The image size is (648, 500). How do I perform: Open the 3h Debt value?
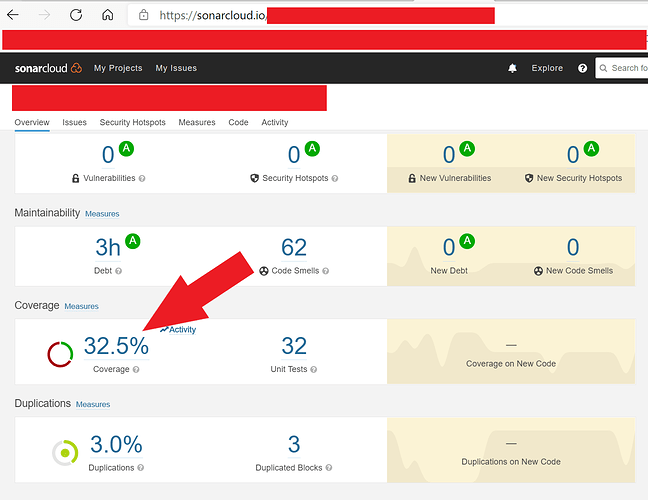pos(108,248)
